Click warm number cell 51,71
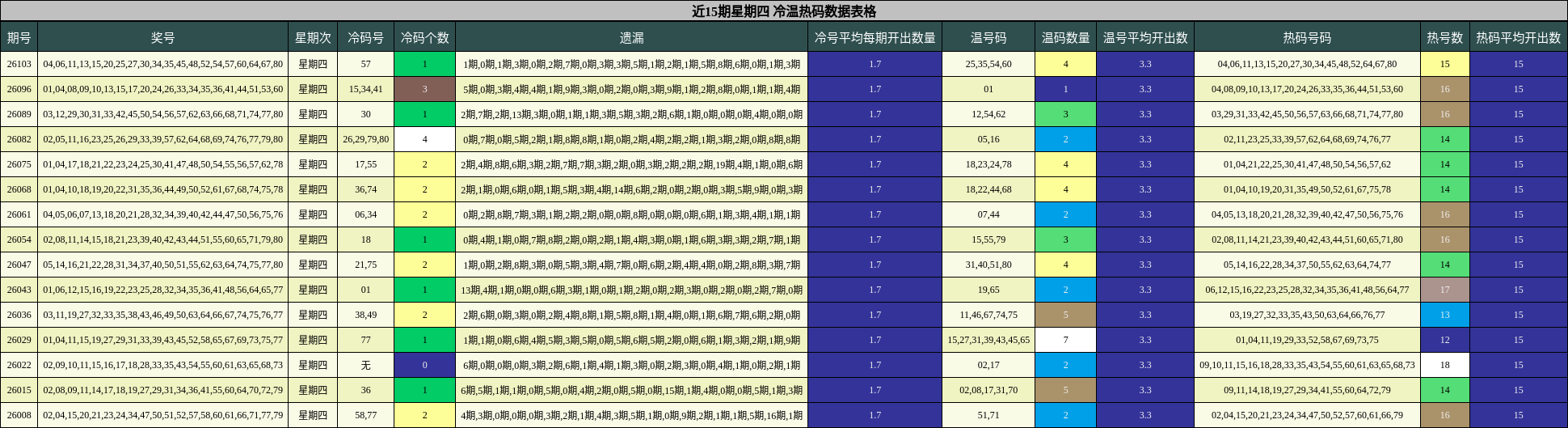Image resolution: width=1568 pixels, height=428 pixels. pos(988,415)
